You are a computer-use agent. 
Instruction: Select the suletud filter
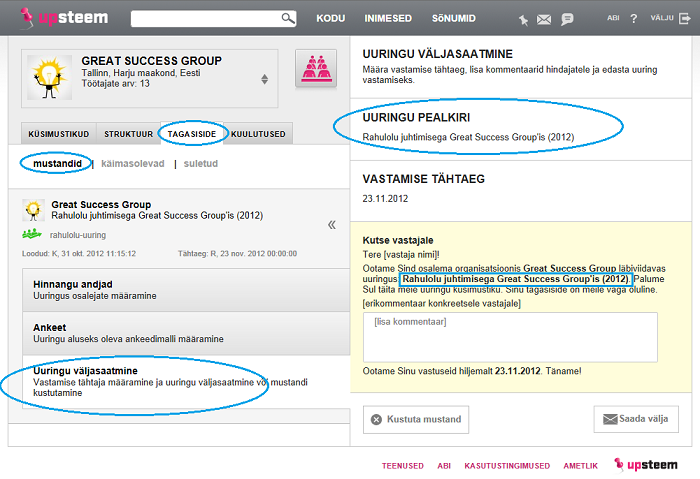201,163
